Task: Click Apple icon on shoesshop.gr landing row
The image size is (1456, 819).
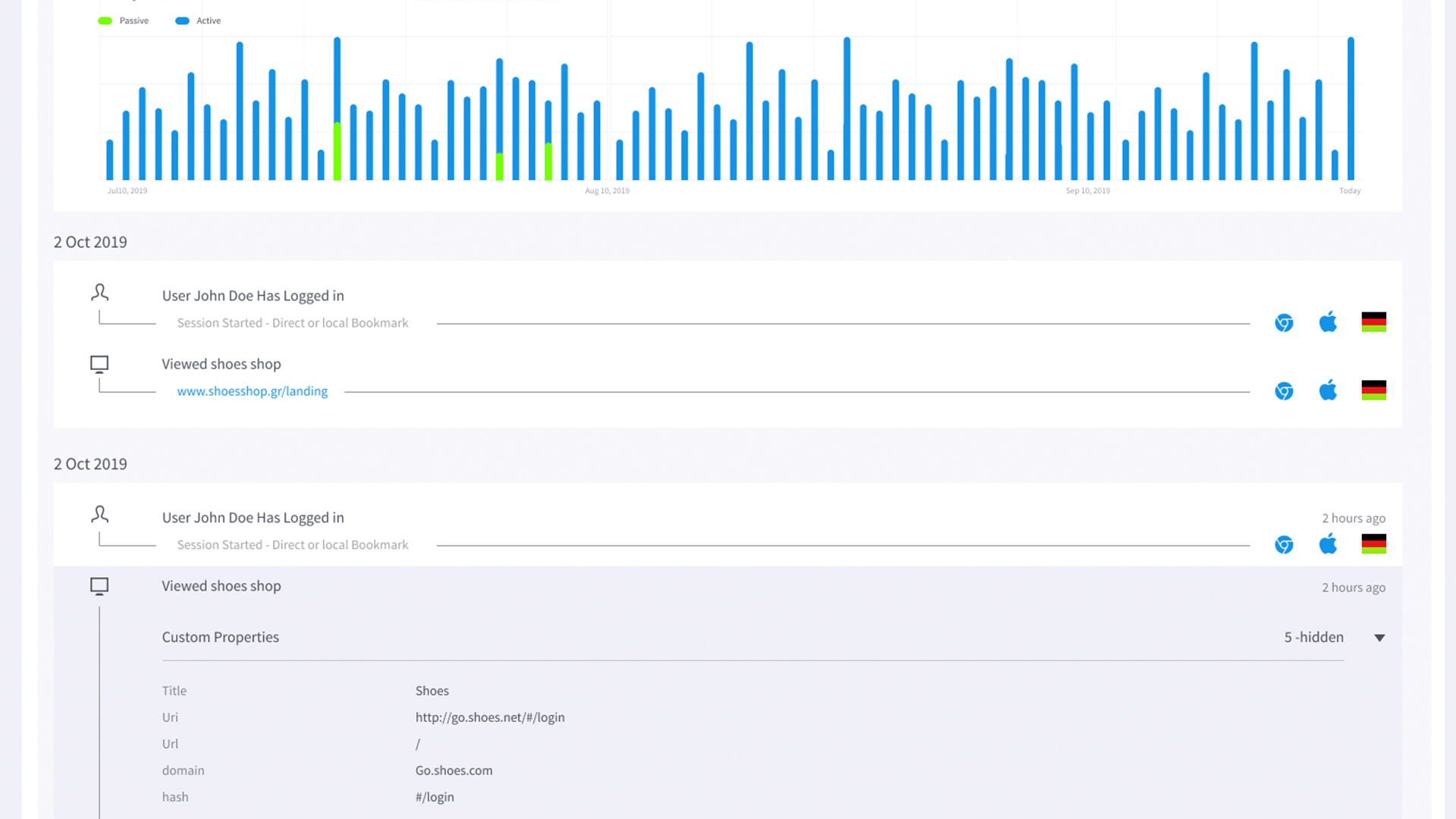Action: point(1328,391)
